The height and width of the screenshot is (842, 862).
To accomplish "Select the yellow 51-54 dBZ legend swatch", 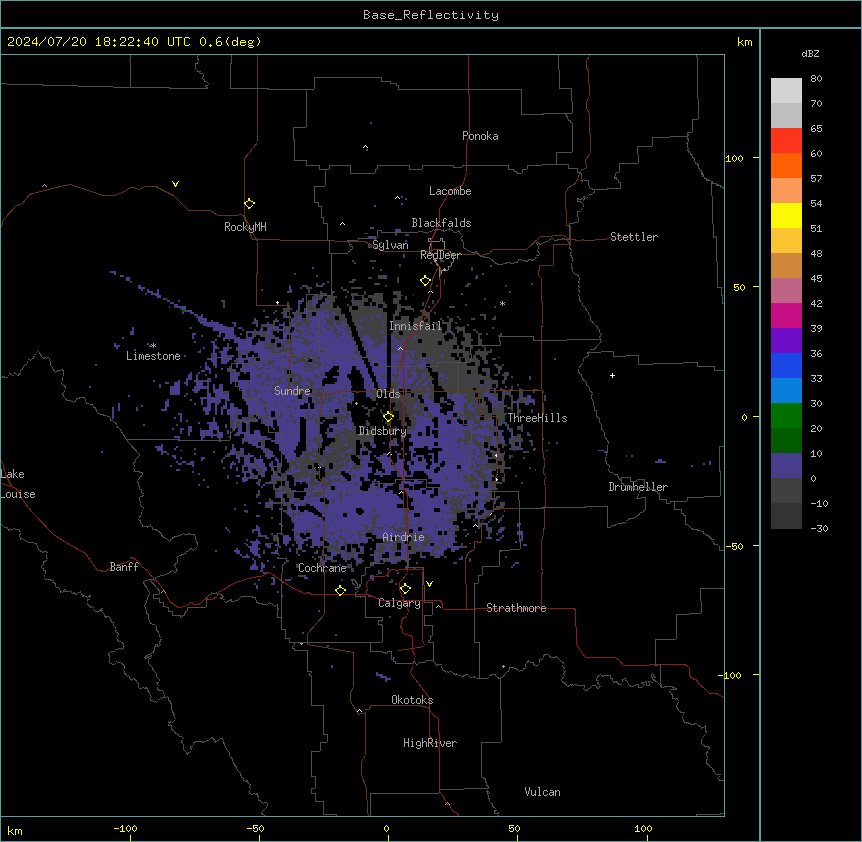I will (786, 216).
